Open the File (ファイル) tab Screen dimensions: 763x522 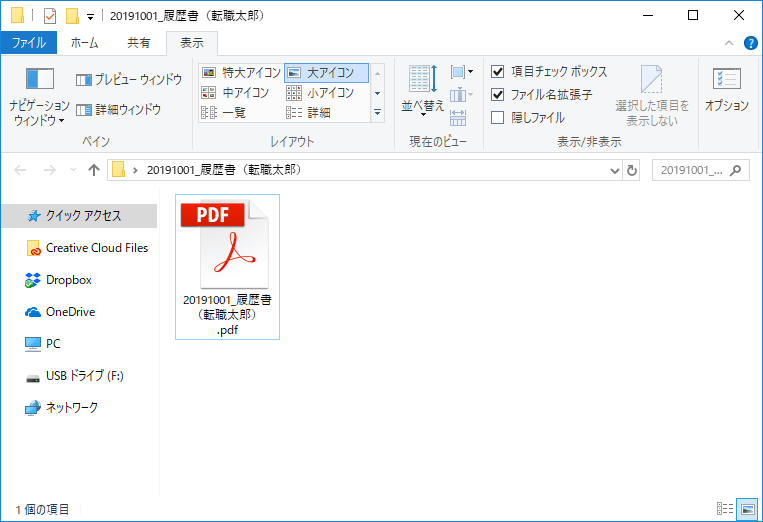click(29, 43)
